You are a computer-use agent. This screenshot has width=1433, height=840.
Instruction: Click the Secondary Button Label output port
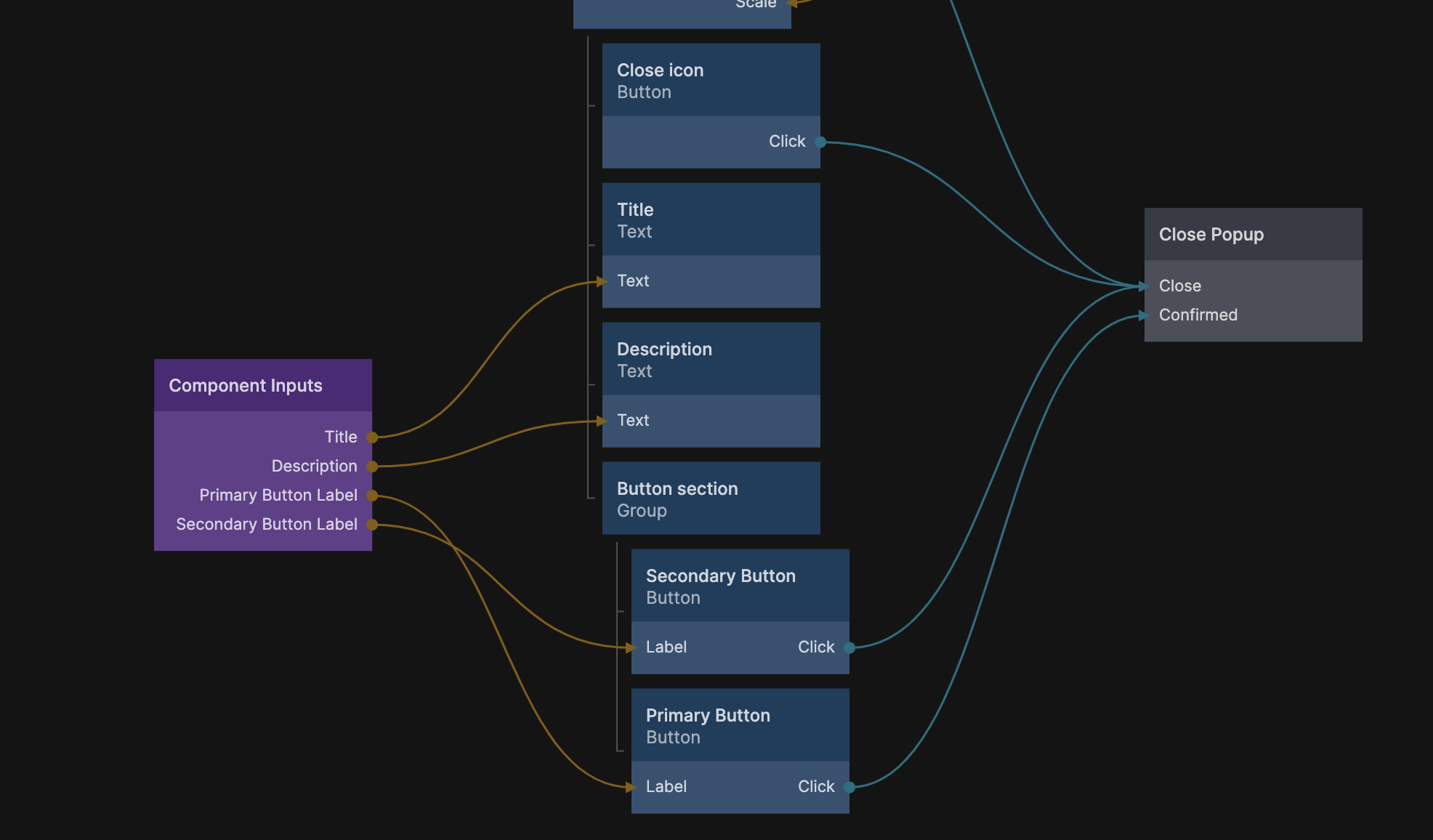point(372,525)
